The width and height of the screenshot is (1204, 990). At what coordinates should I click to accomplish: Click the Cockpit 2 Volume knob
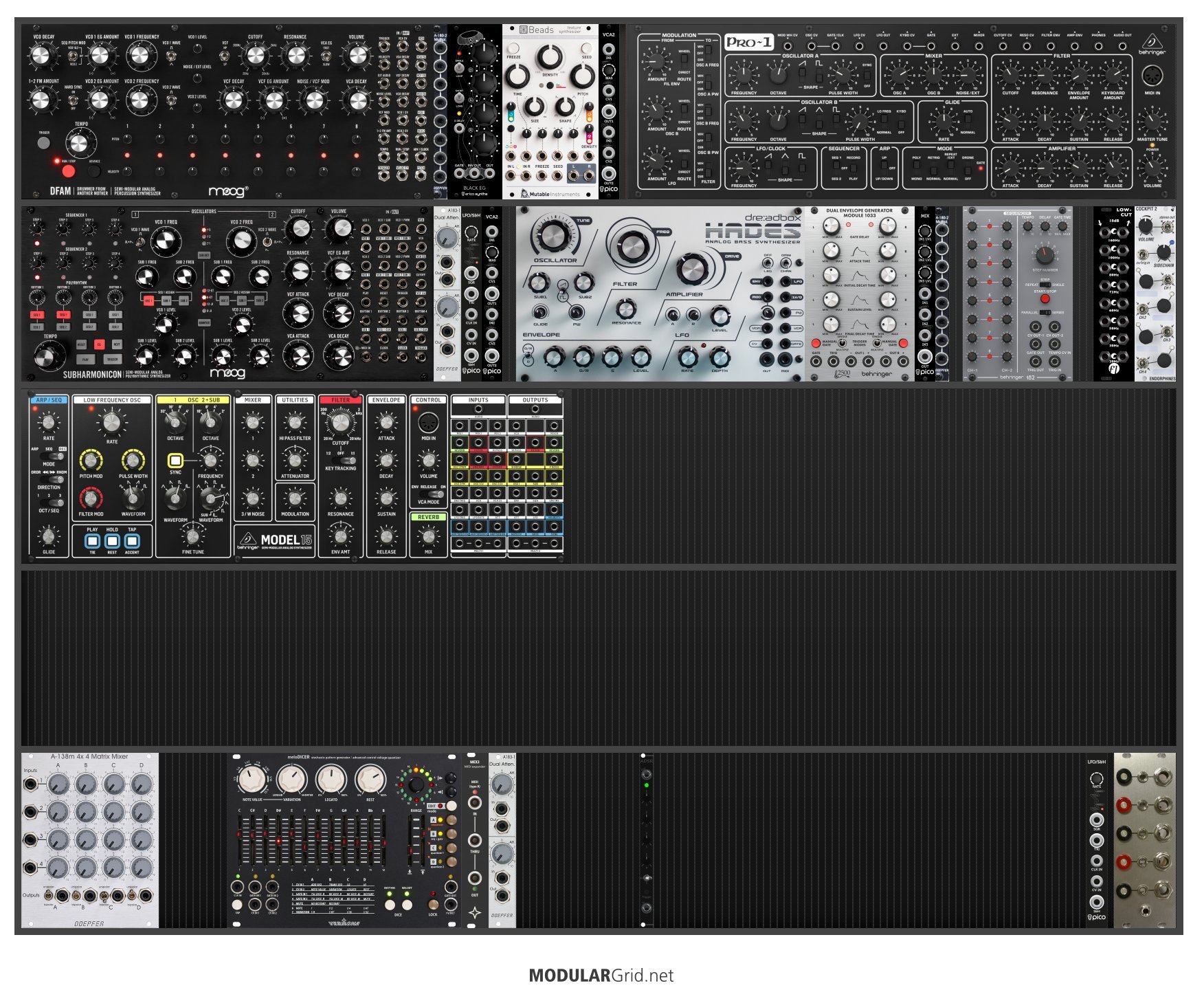(1146, 226)
